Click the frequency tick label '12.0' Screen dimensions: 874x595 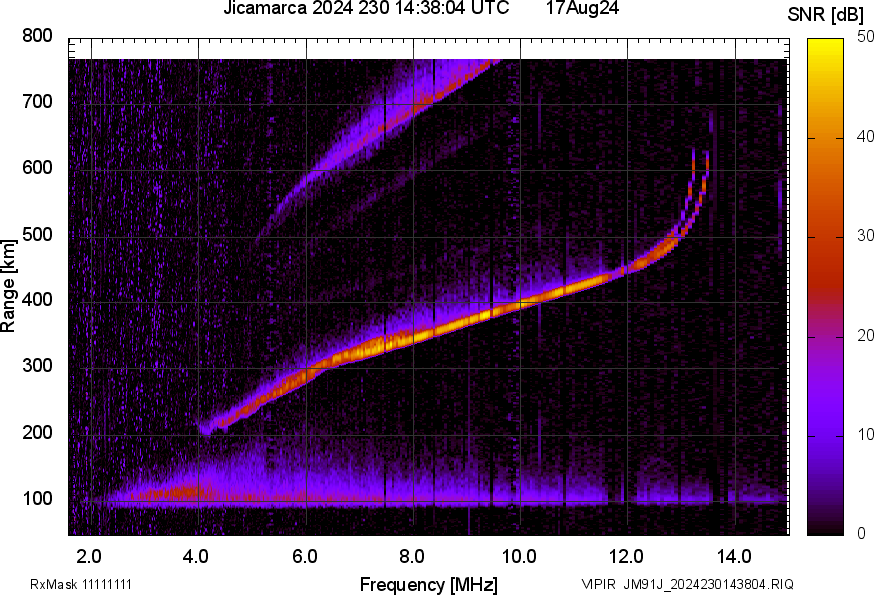pyautogui.click(x=627, y=556)
